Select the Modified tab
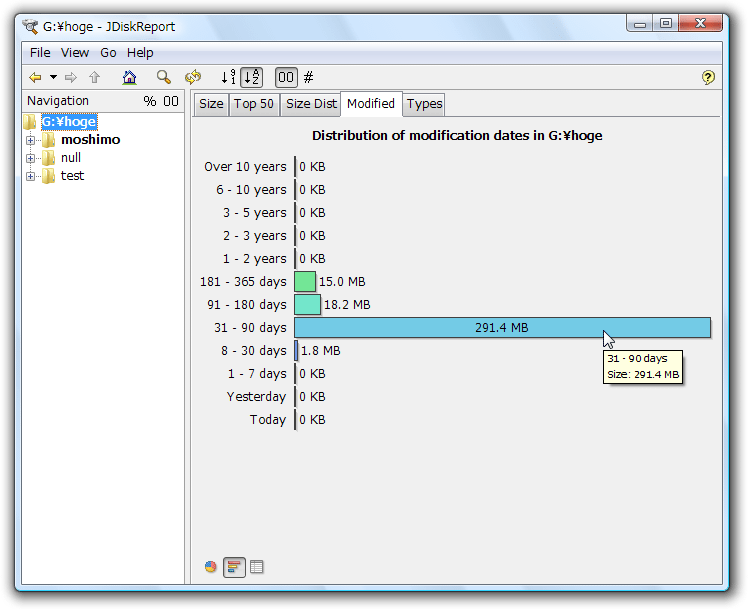This screenshot has height=609, width=749. (371, 104)
